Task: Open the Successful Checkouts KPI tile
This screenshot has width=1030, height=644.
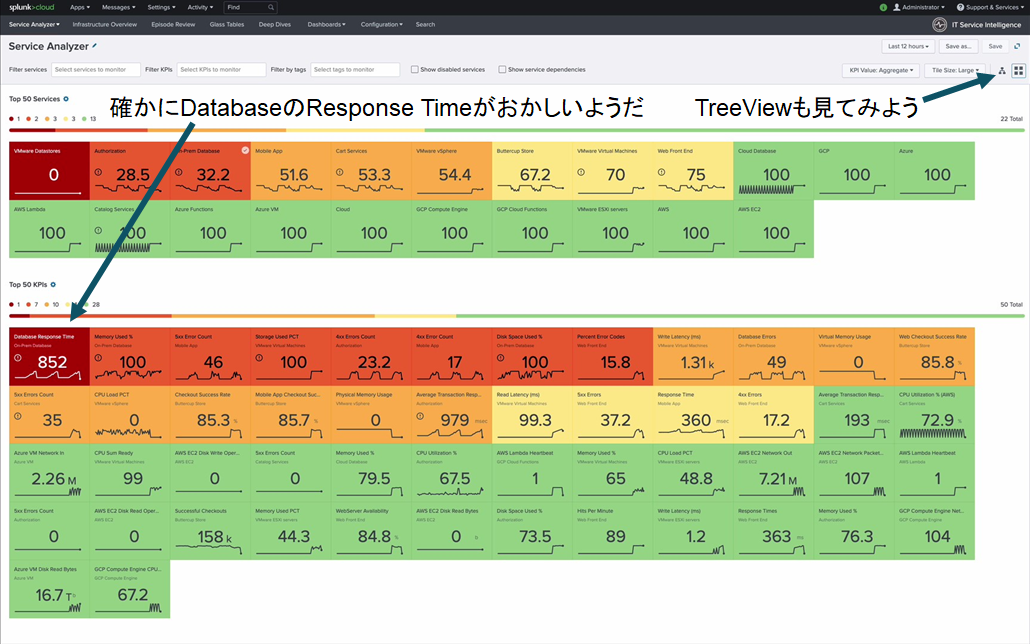Action: pos(210,531)
